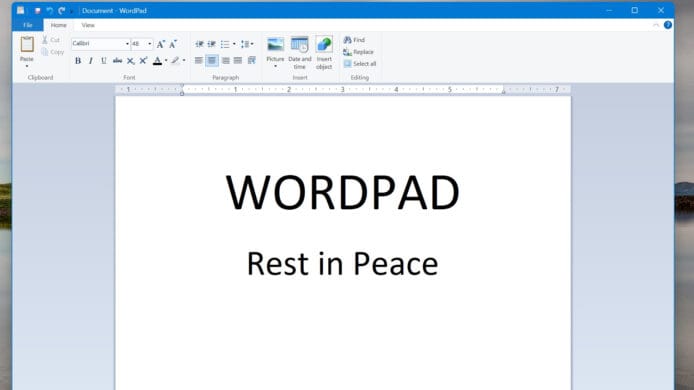Toggle superscript formatting
Image resolution: width=694 pixels, height=390 pixels.
point(143,61)
